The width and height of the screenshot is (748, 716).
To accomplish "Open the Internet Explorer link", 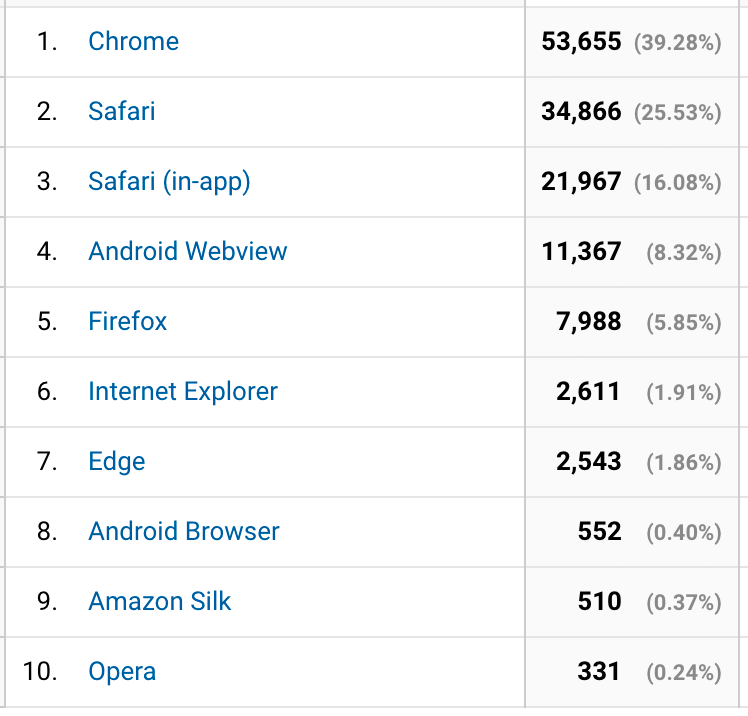I will 183,392.
